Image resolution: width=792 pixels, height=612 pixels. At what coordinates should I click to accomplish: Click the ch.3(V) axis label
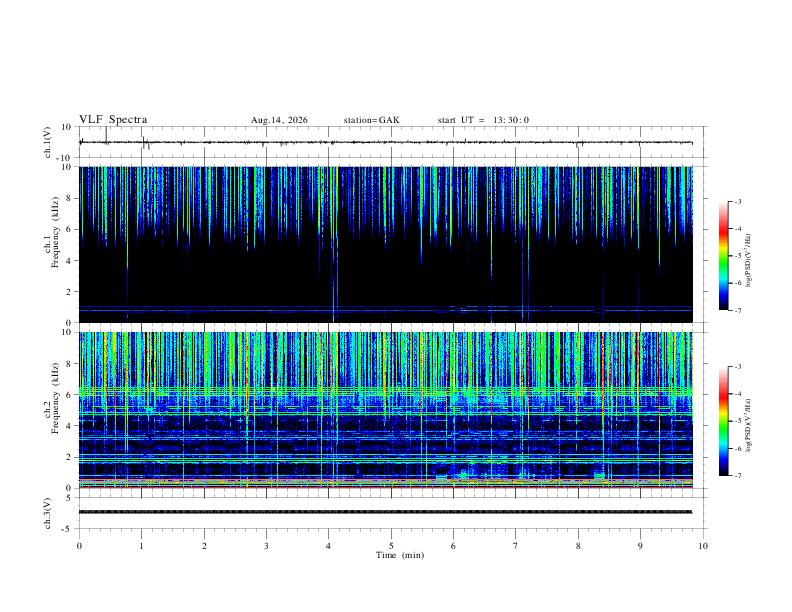coord(48,514)
